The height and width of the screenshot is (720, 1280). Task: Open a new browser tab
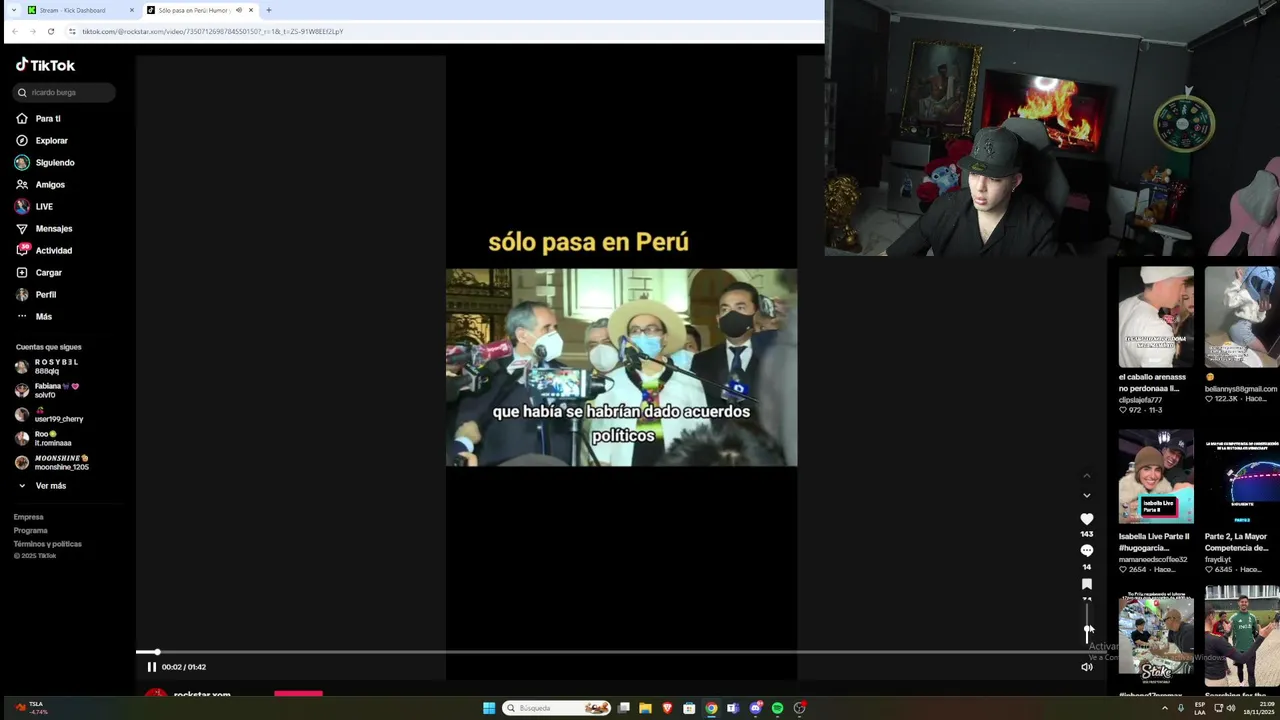point(268,10)
